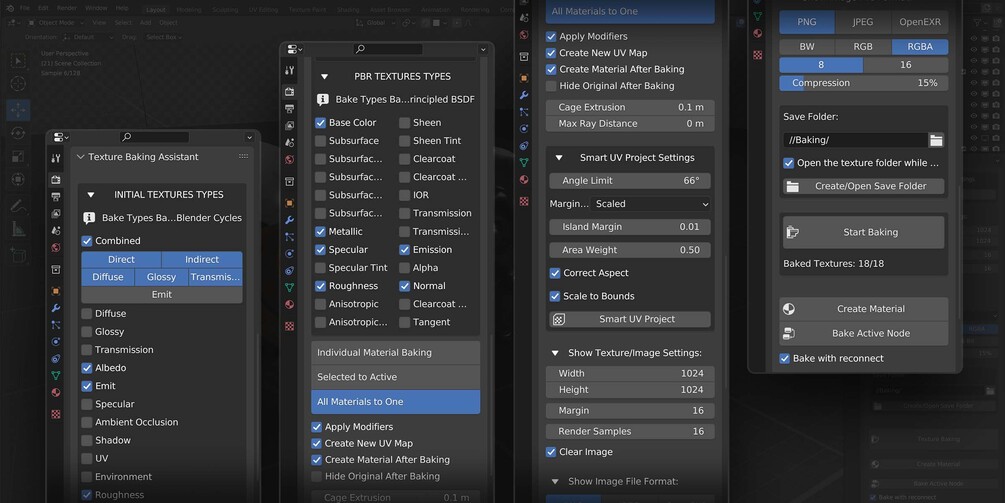The width and height of the screenshot is (1005, 503).
Task: Open Render properties icon in Initial Textures panel sidebar
Action: pos(56,180)
